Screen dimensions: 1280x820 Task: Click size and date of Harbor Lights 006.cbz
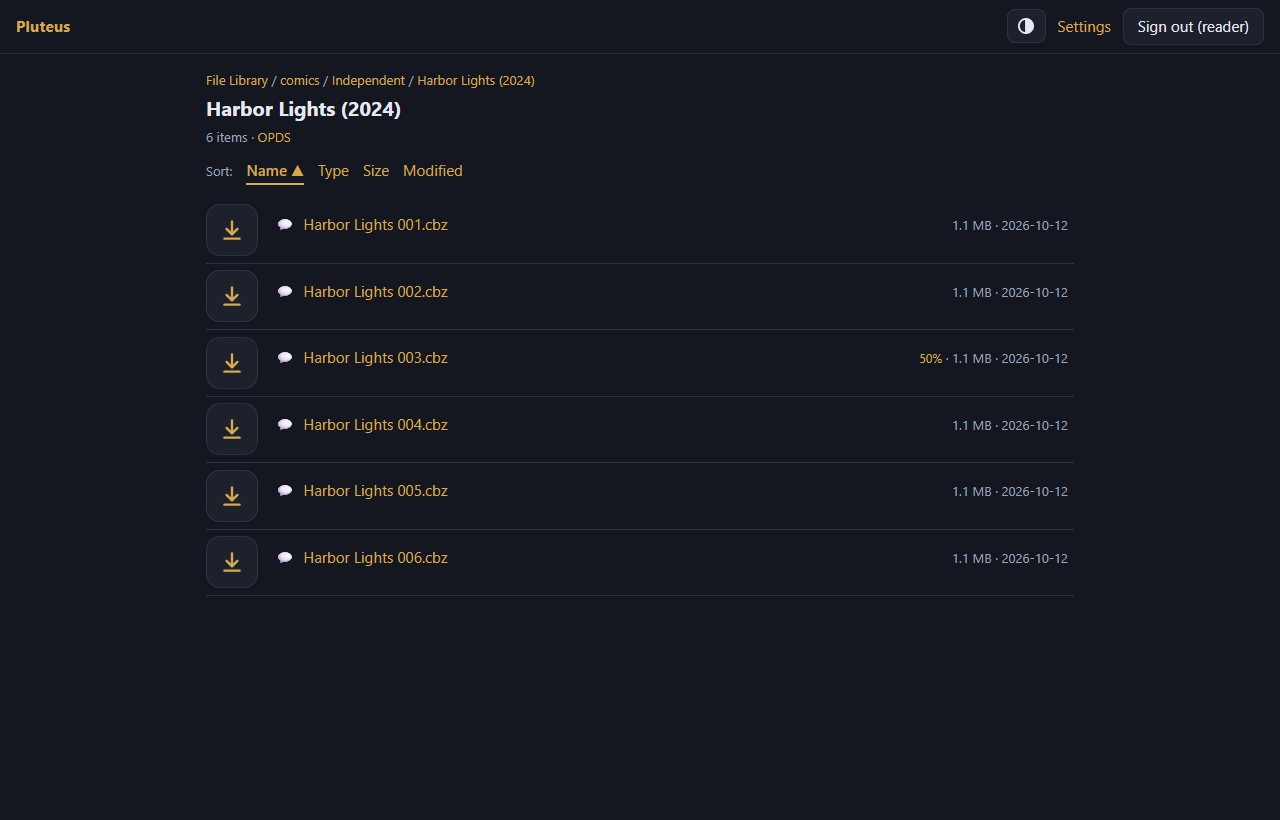click(1010, 559)
